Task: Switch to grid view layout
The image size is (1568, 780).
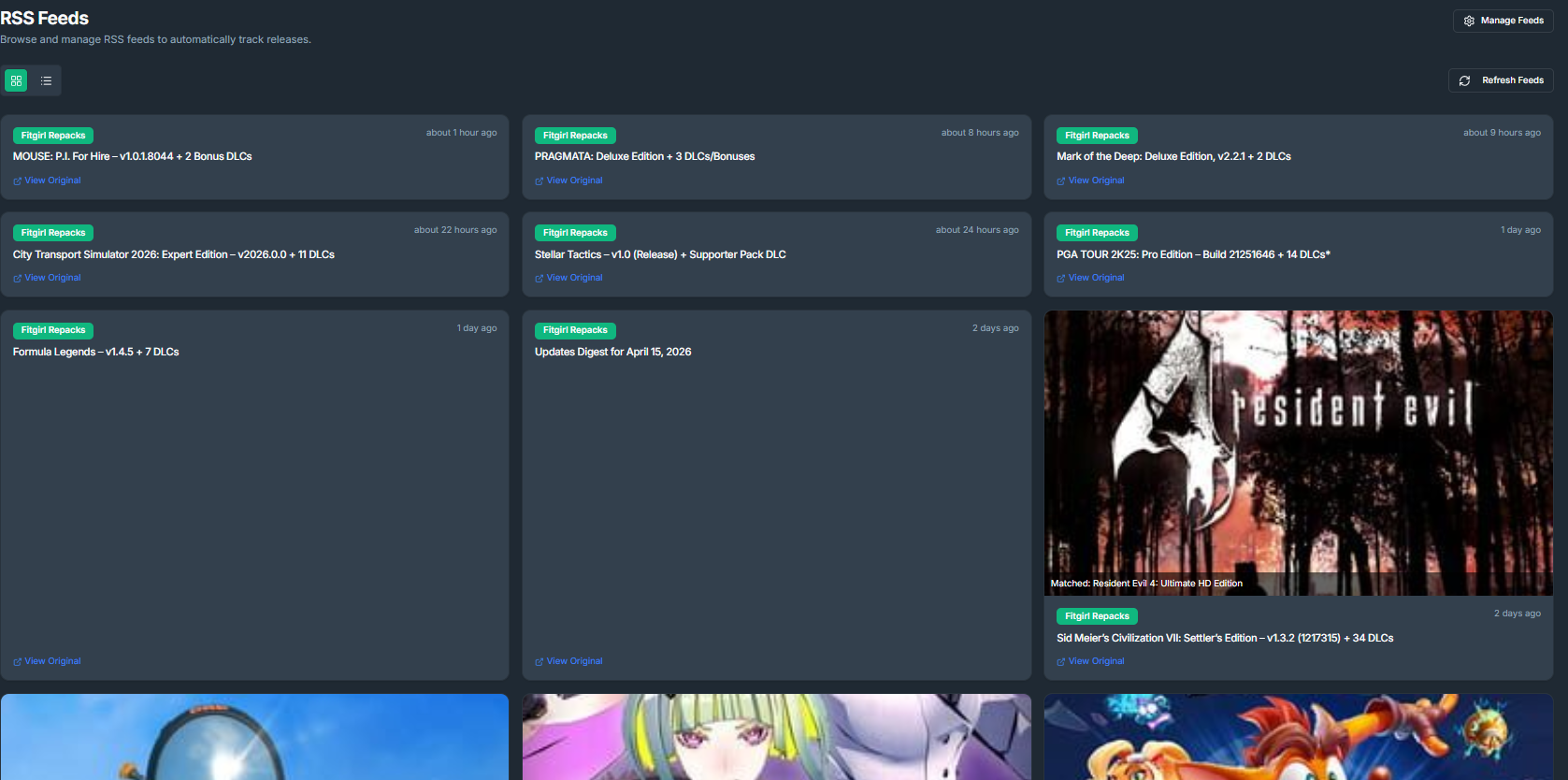Action: click(16, 80)
